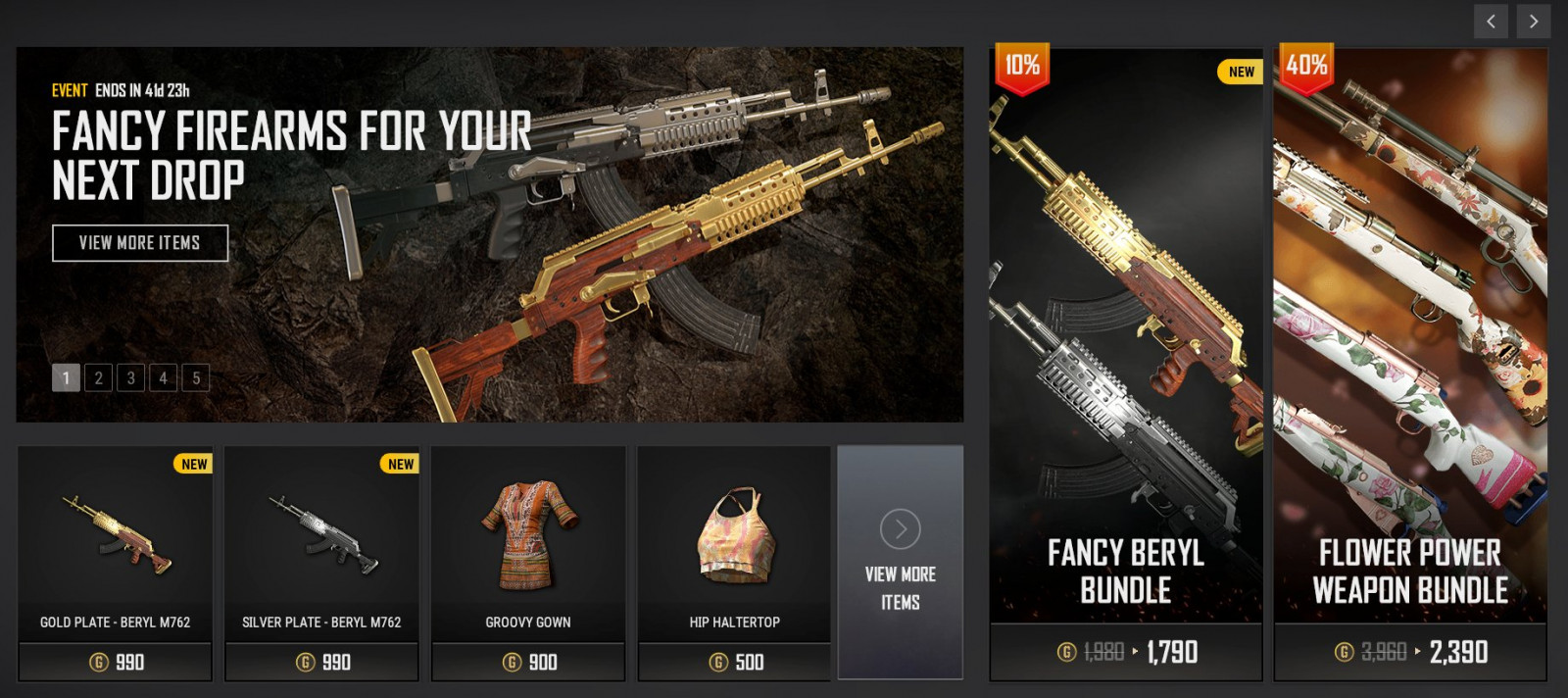Click View More Items button on banner

140,243
